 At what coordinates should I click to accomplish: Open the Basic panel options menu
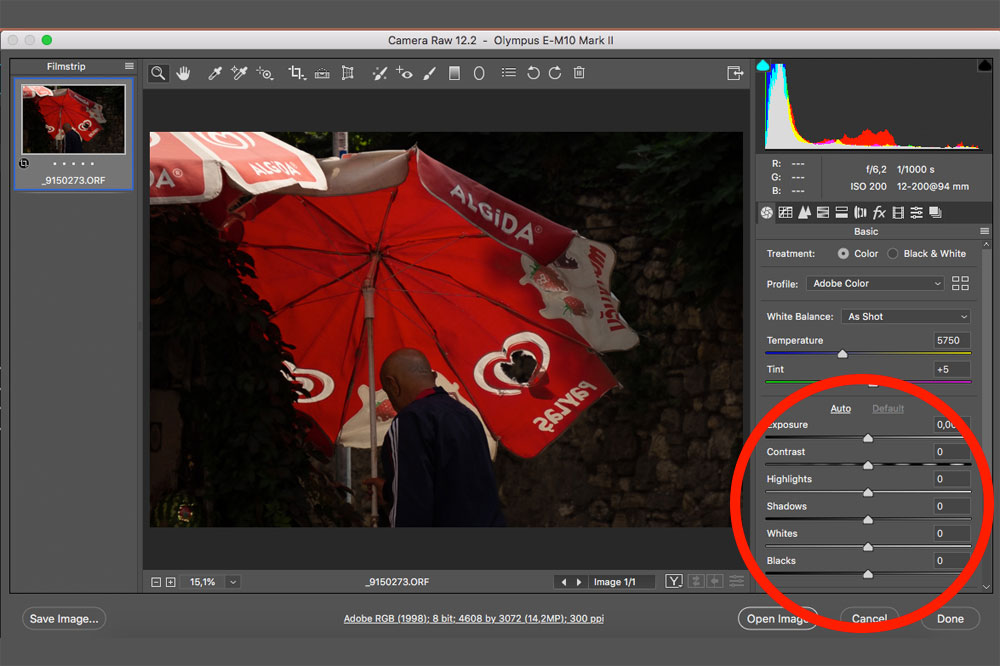(984, 231)
